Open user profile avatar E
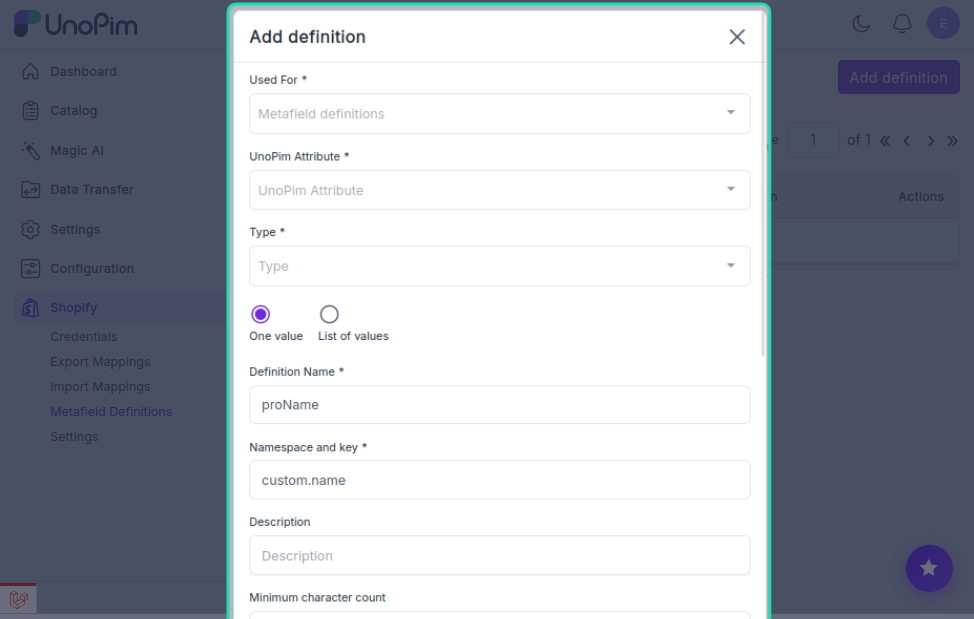Image resolution: width=974 pixels, height=619 pixels. [x=943, y=24]
